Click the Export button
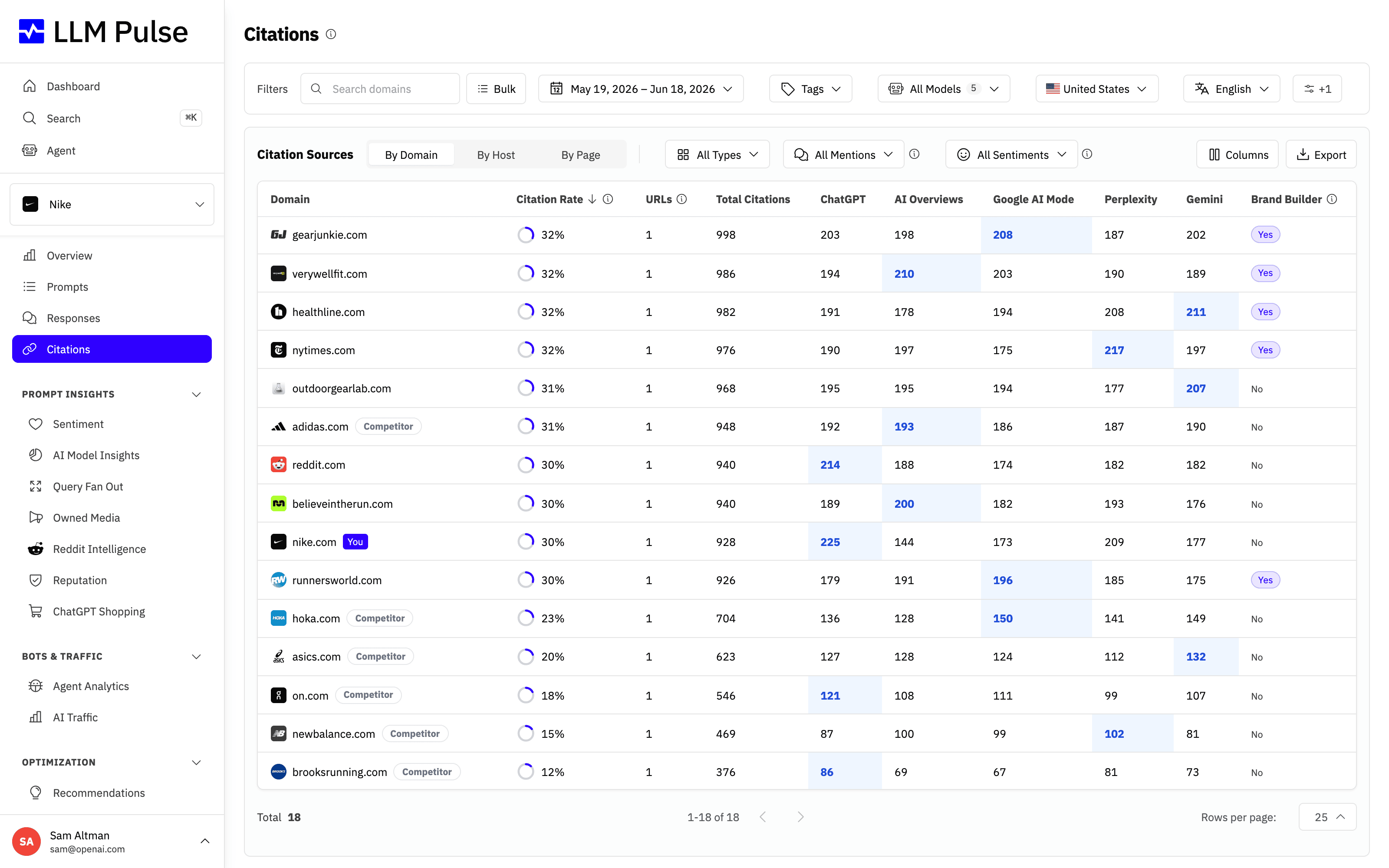 1321,155
